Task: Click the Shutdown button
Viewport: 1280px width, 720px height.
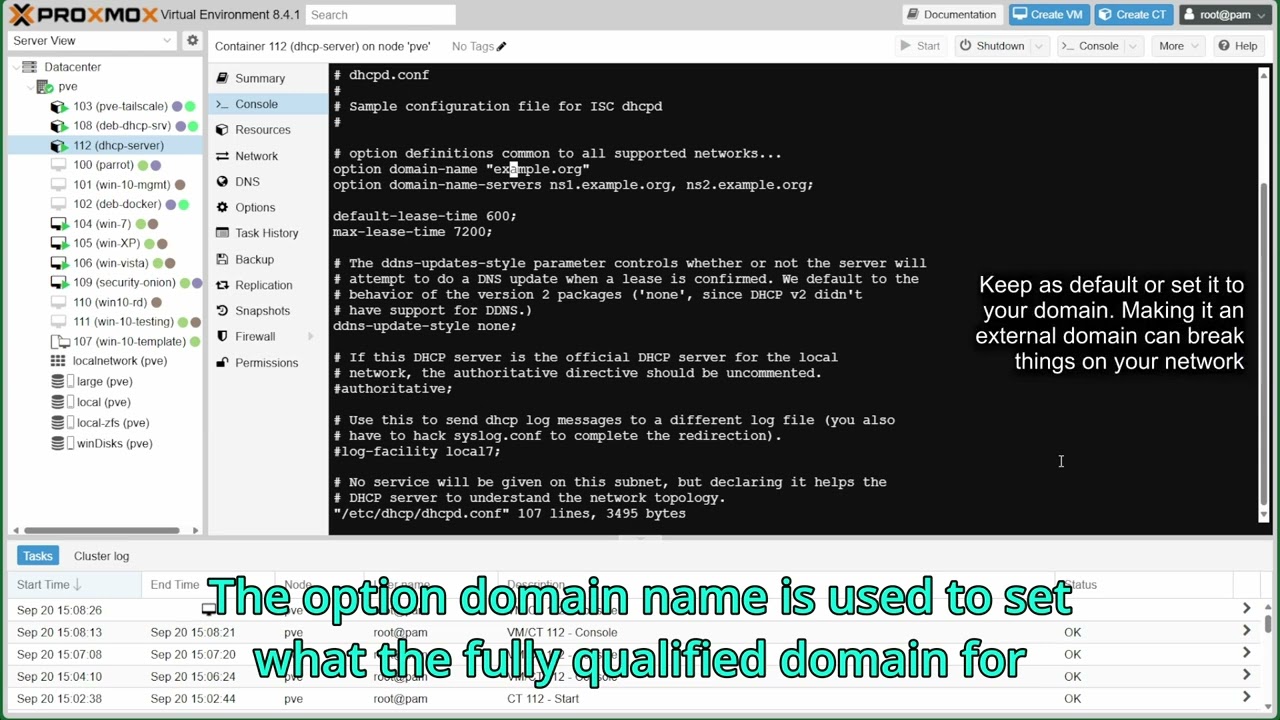Action: click(992, 46)
